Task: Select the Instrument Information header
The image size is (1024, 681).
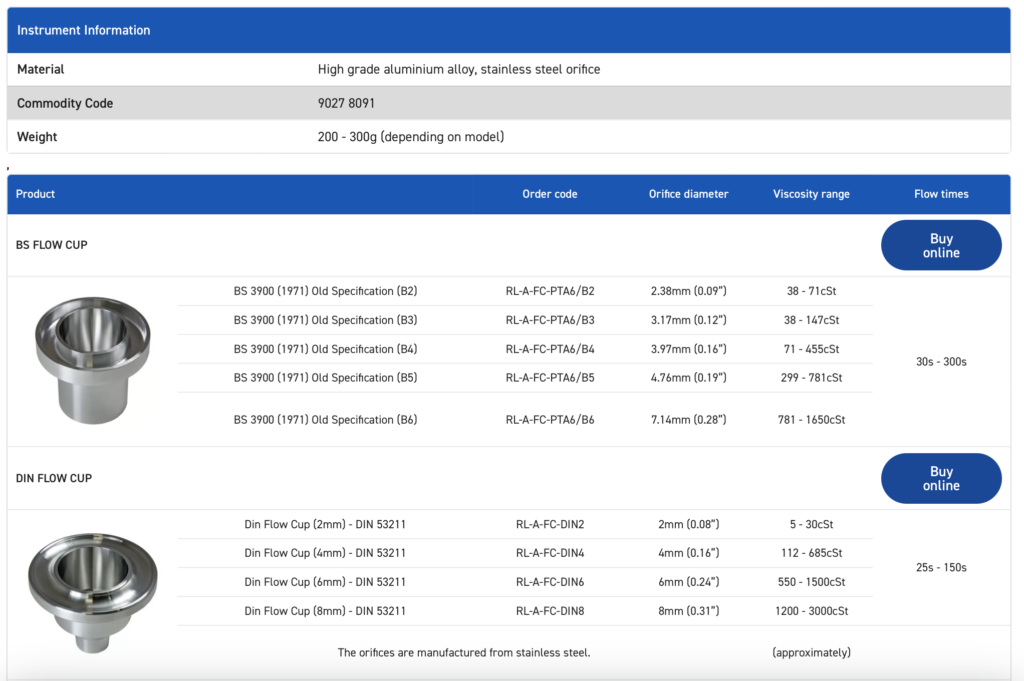Action: coord(84,30)
